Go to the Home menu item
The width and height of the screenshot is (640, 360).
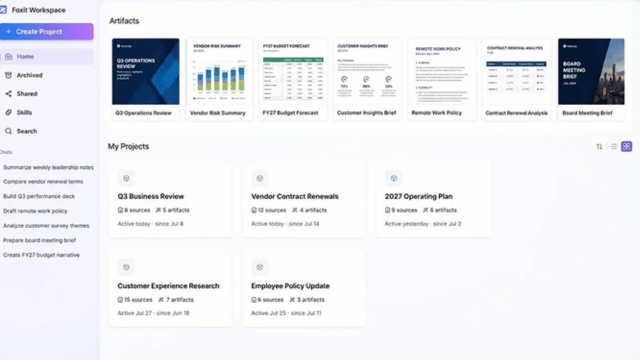coord(47,57)
